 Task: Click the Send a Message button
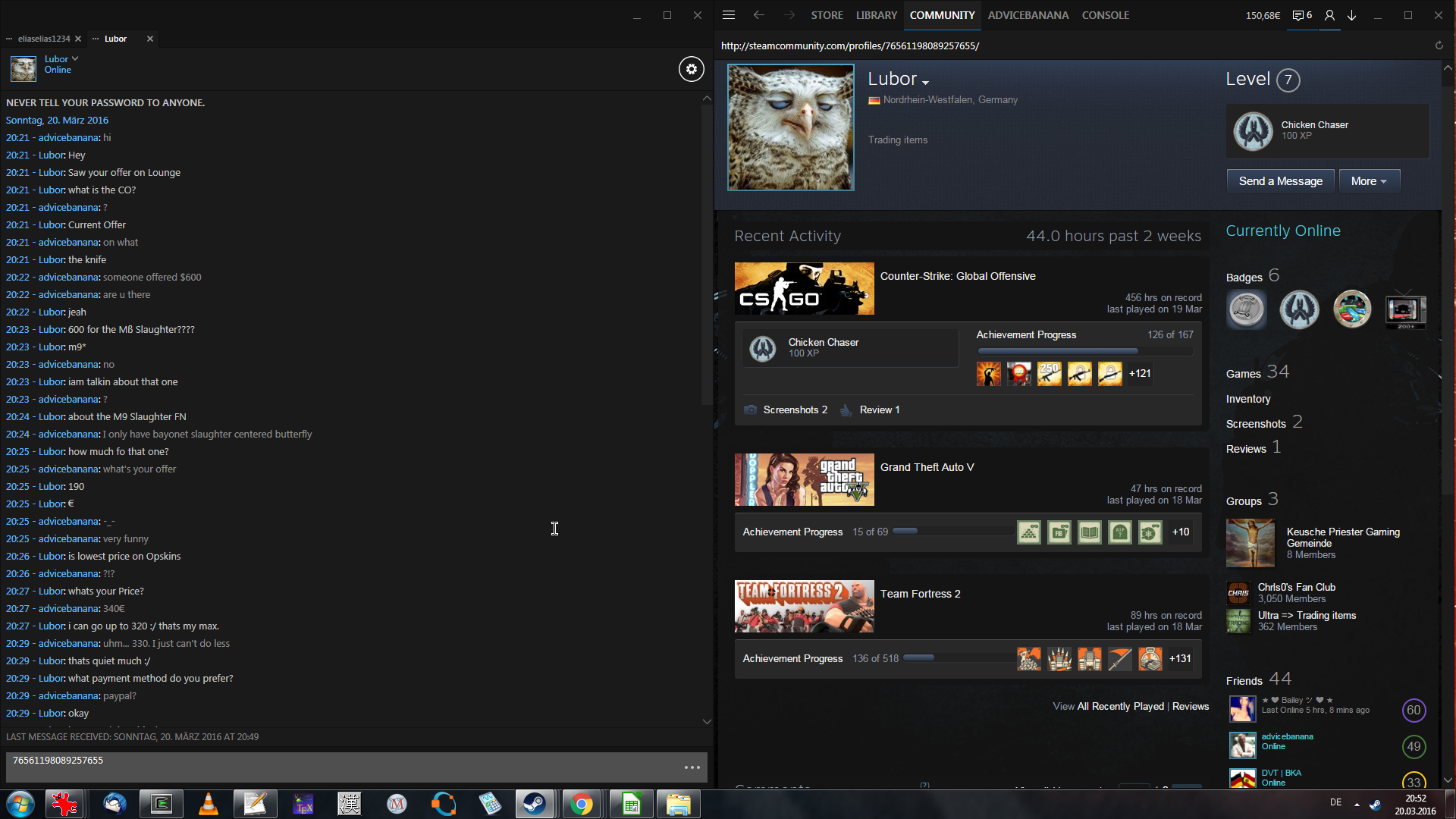pyautogui.click(x=1280, y=181)
